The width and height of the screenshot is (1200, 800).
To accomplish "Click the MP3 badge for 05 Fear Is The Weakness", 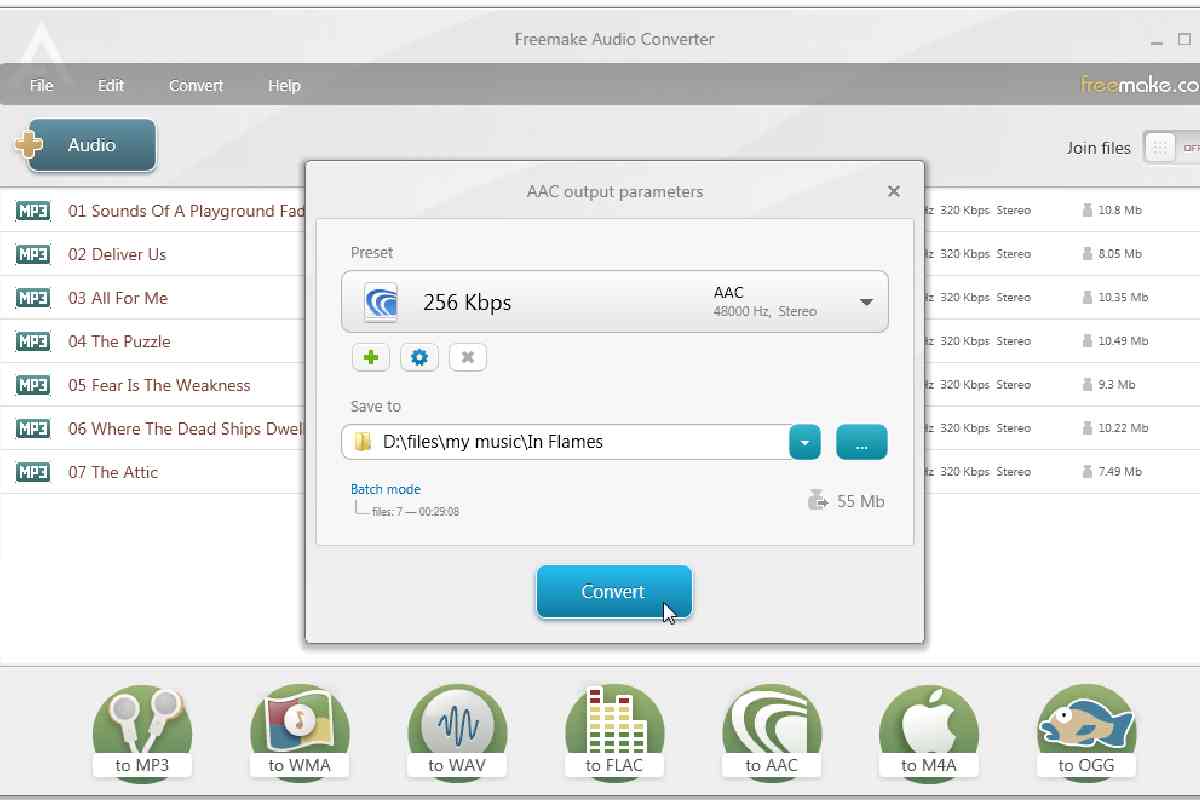I will (33, 385).
